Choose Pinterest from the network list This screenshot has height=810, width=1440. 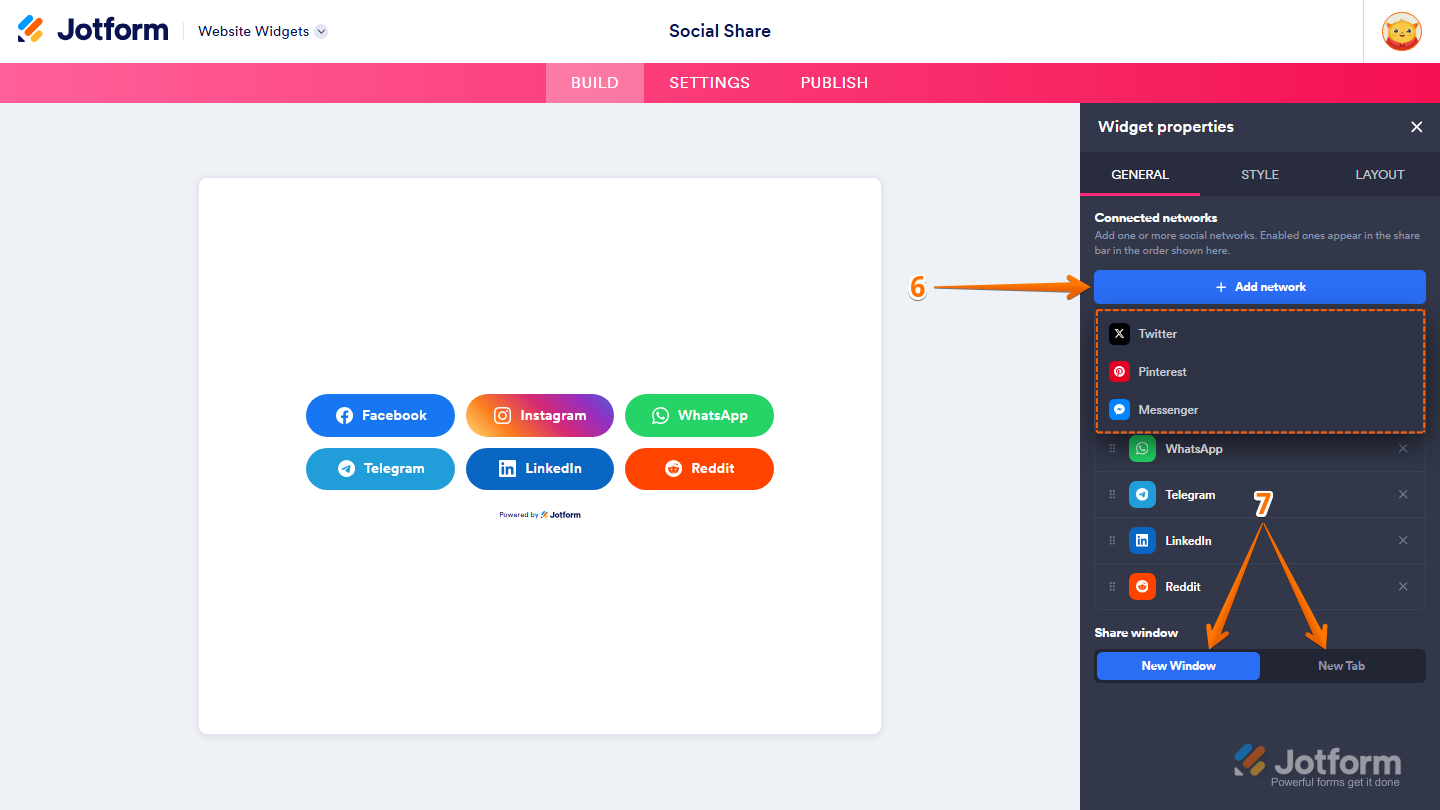[x=1260, y=372]
